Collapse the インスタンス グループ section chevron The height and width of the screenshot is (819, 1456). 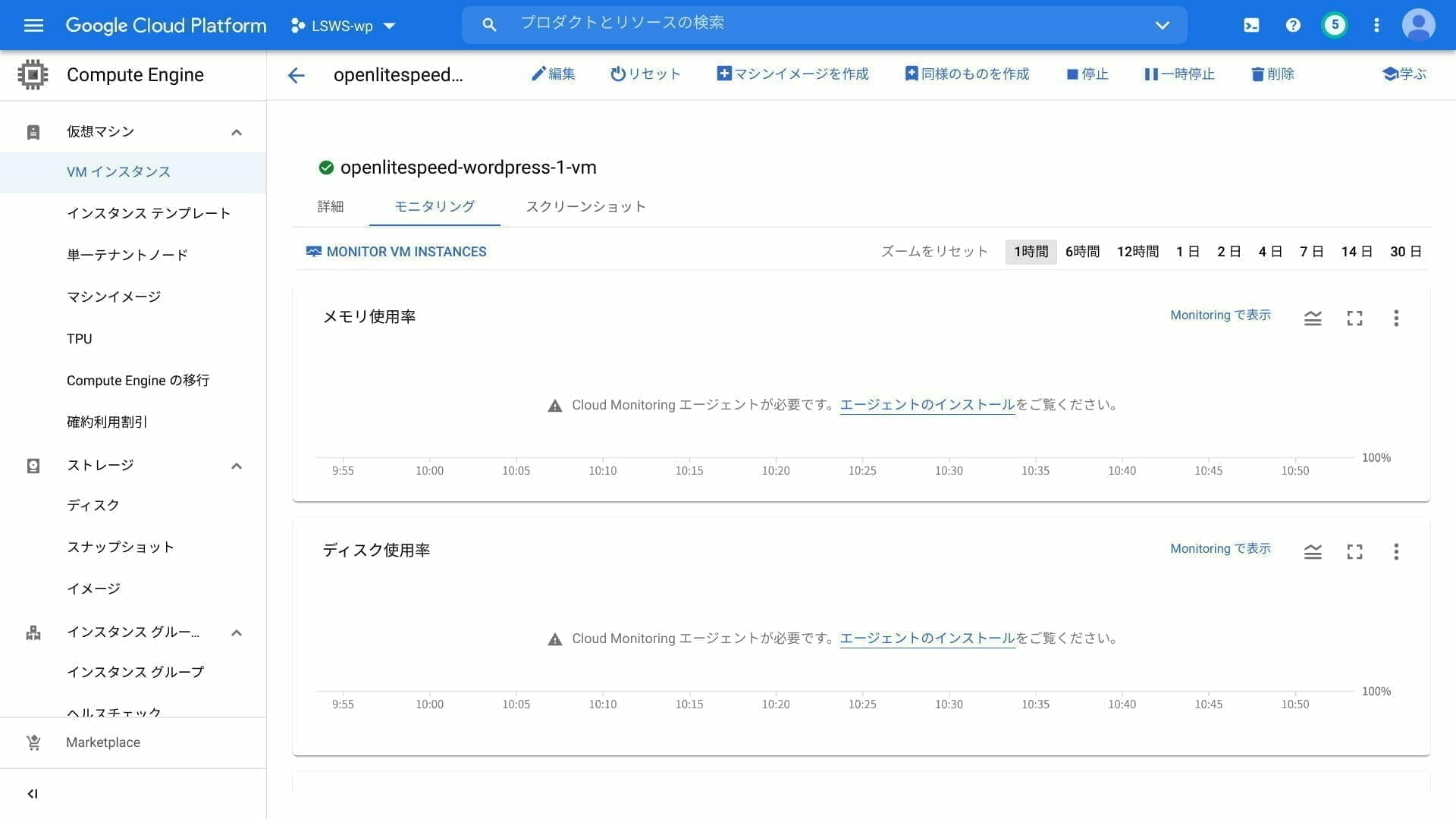237,632
